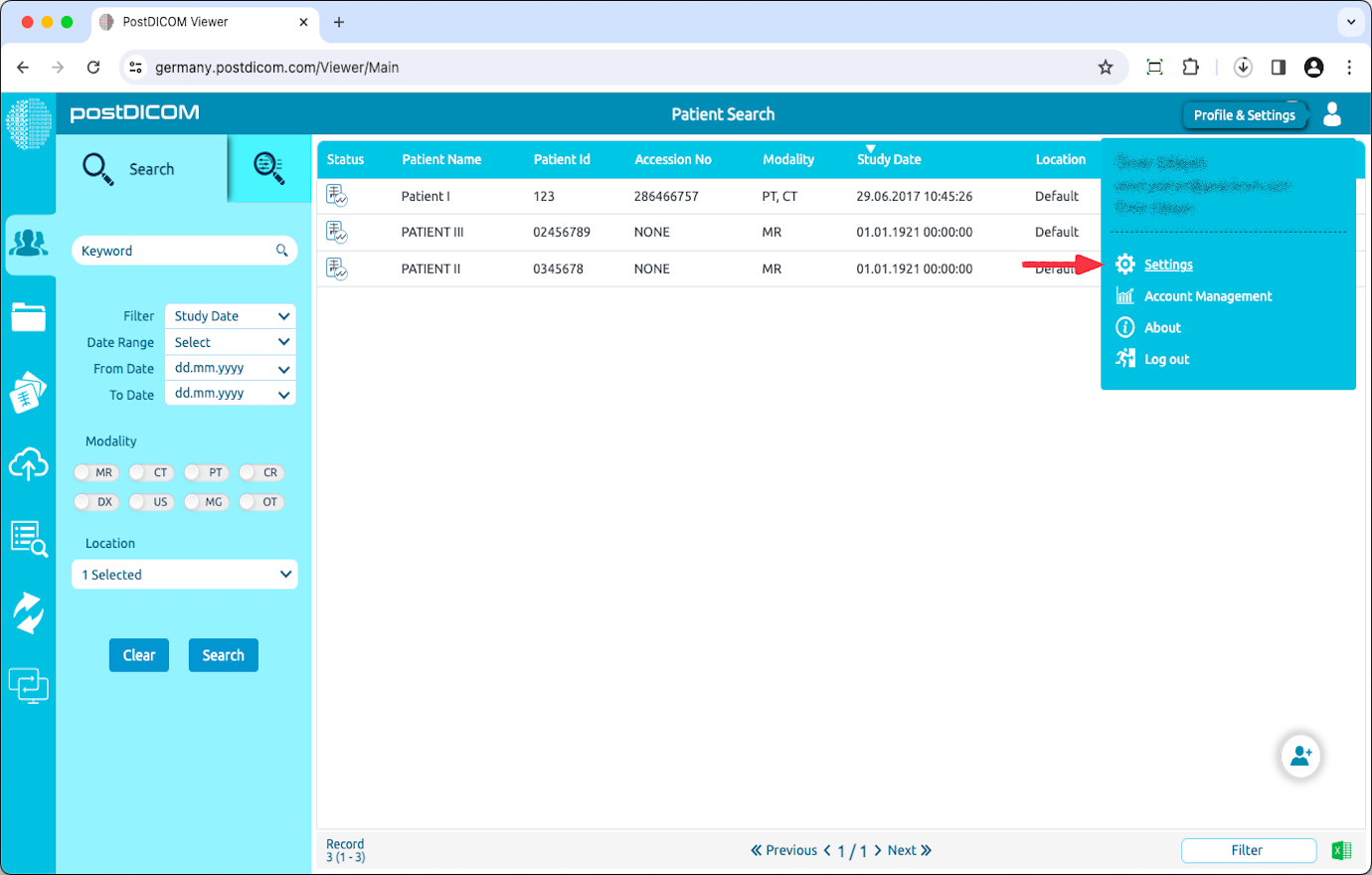This screenshot has width=1372, height=875.
Task: Select the Folders icon in the sidebar
Action: (x=29, y=316)
